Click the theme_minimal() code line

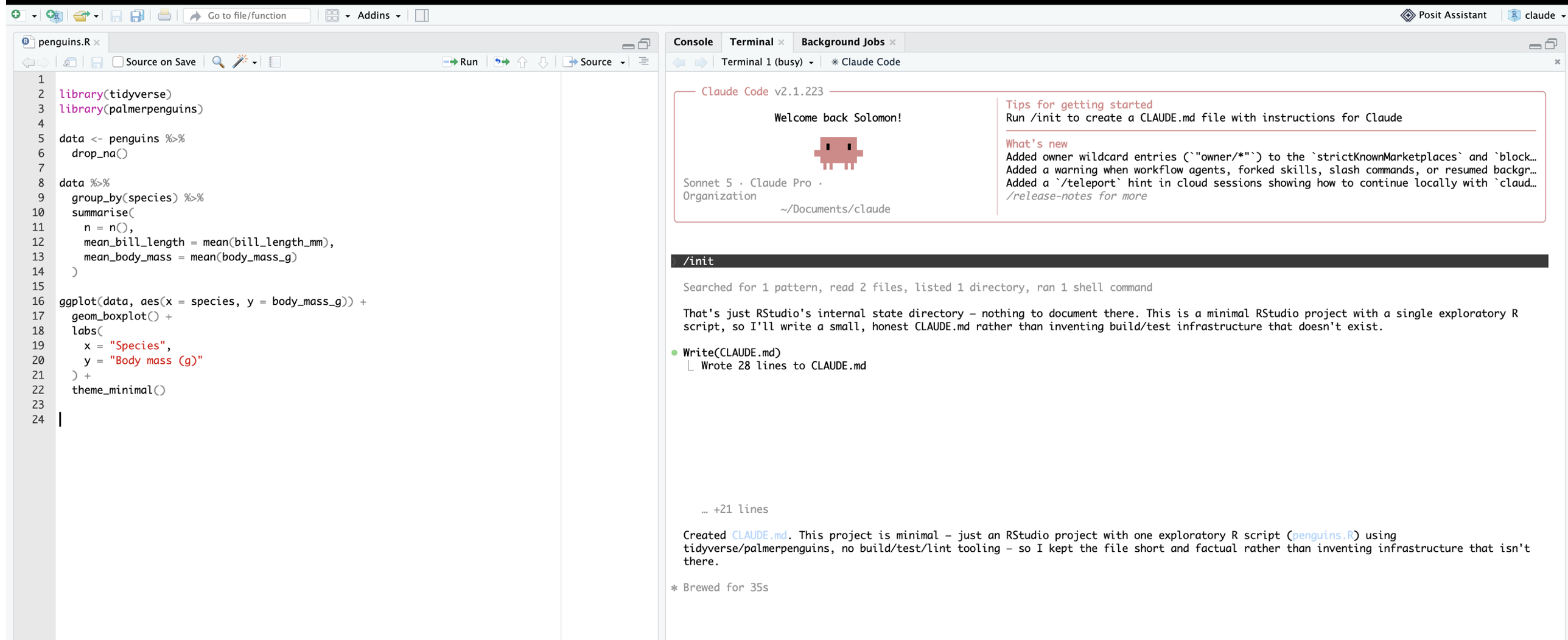click(x=118, y=389)
